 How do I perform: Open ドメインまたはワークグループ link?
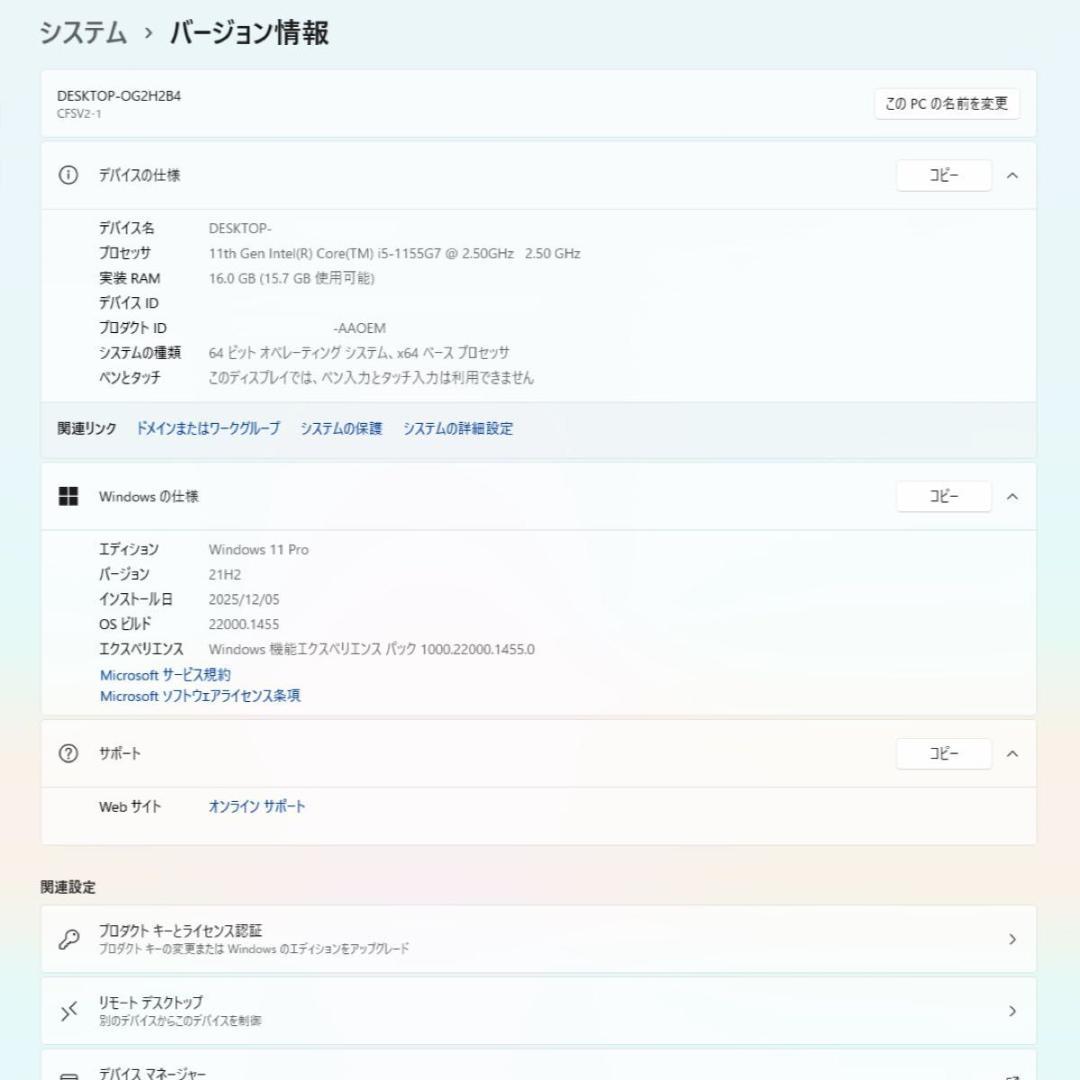click(x=208, y=428)
